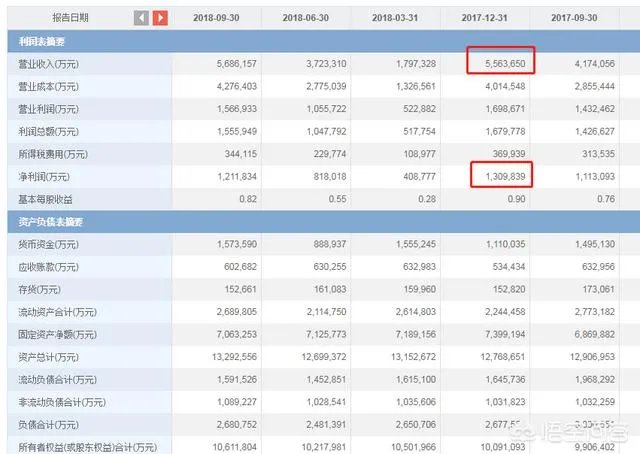The height and width of the screenshot is (454, 640).
Task: Click the 资产负债表摘要 section header
Action: (x=42, y=220)
